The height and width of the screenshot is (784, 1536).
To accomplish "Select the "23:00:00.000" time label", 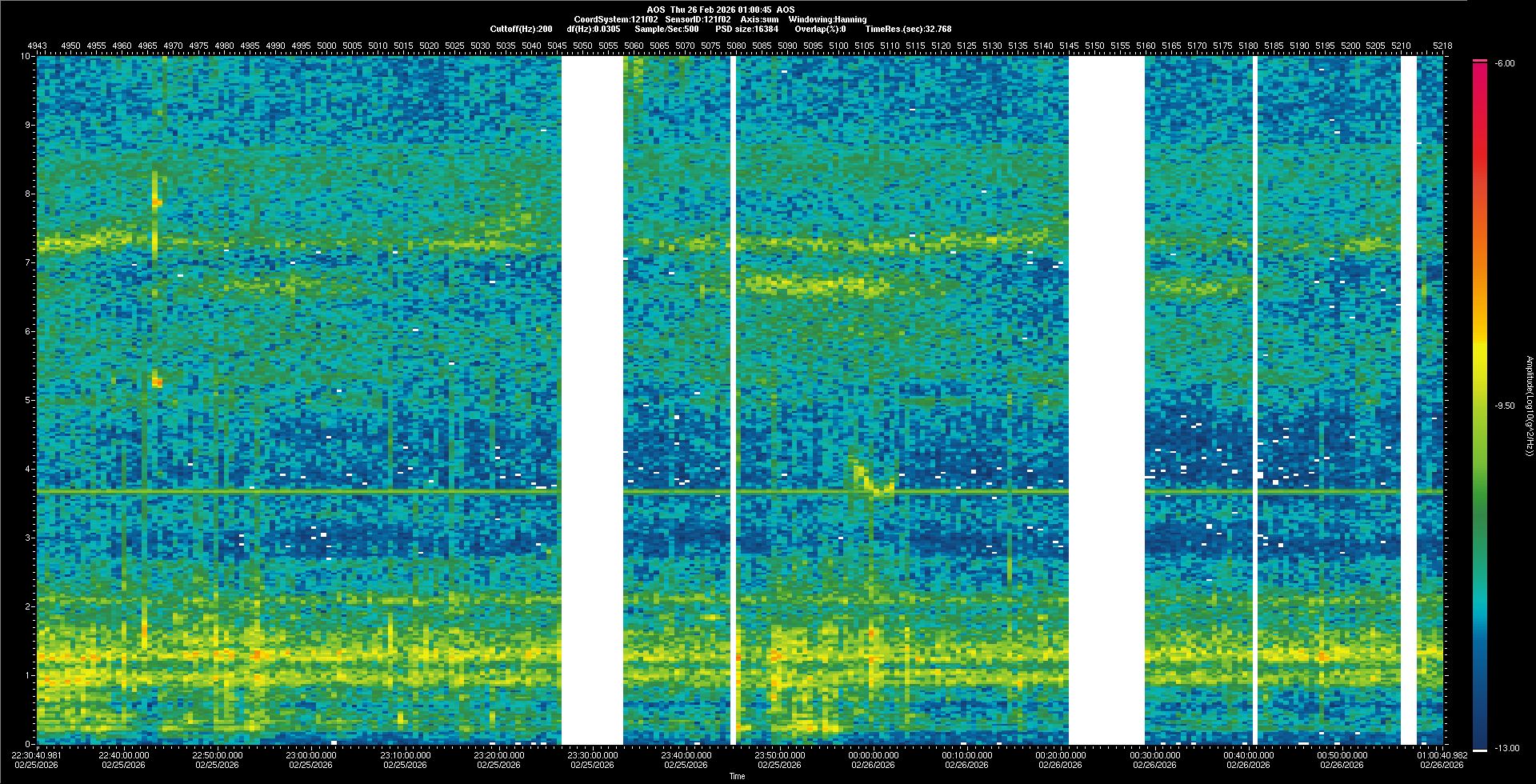I will 311,755.
